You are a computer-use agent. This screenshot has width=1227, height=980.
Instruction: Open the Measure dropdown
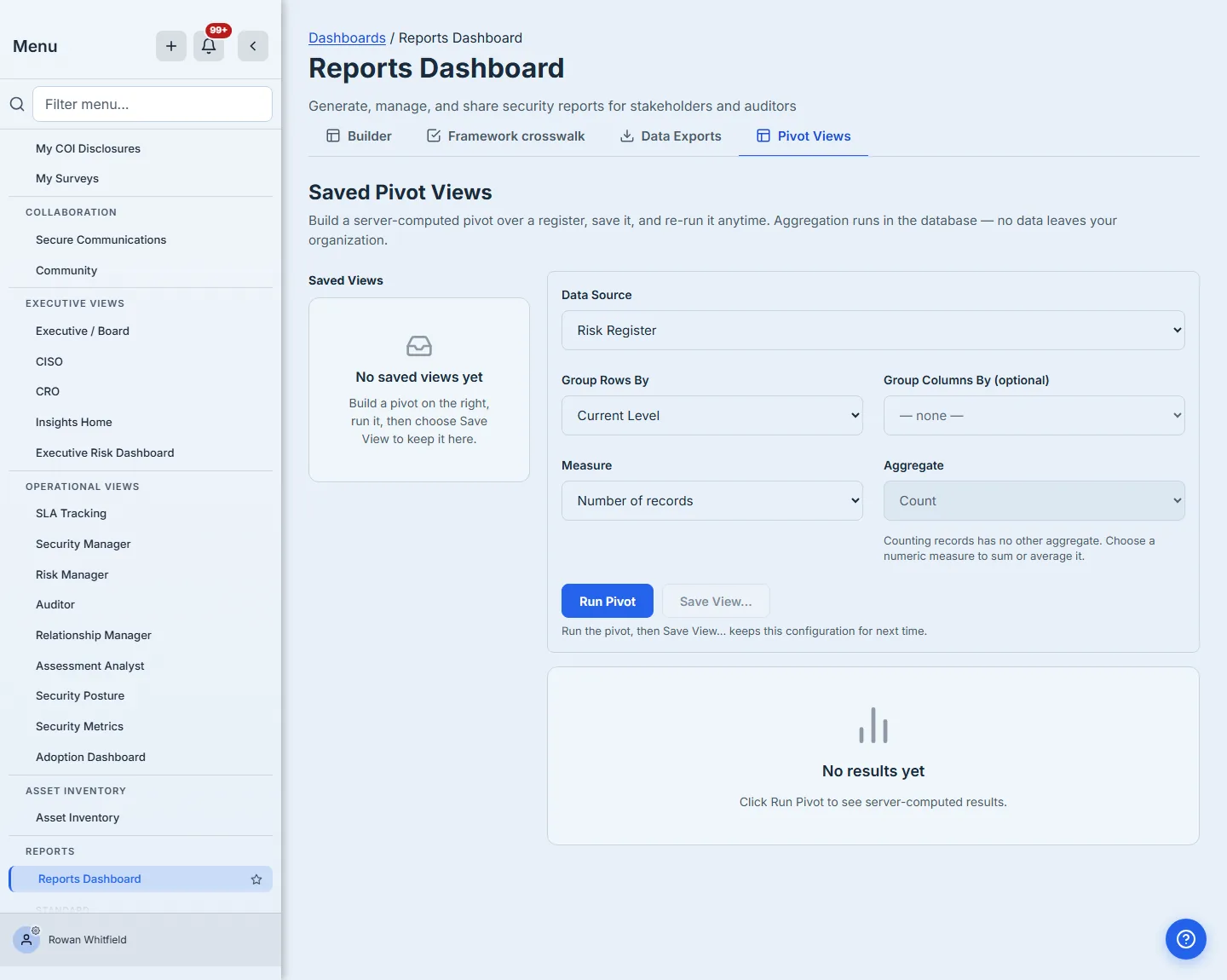(712, 501)
